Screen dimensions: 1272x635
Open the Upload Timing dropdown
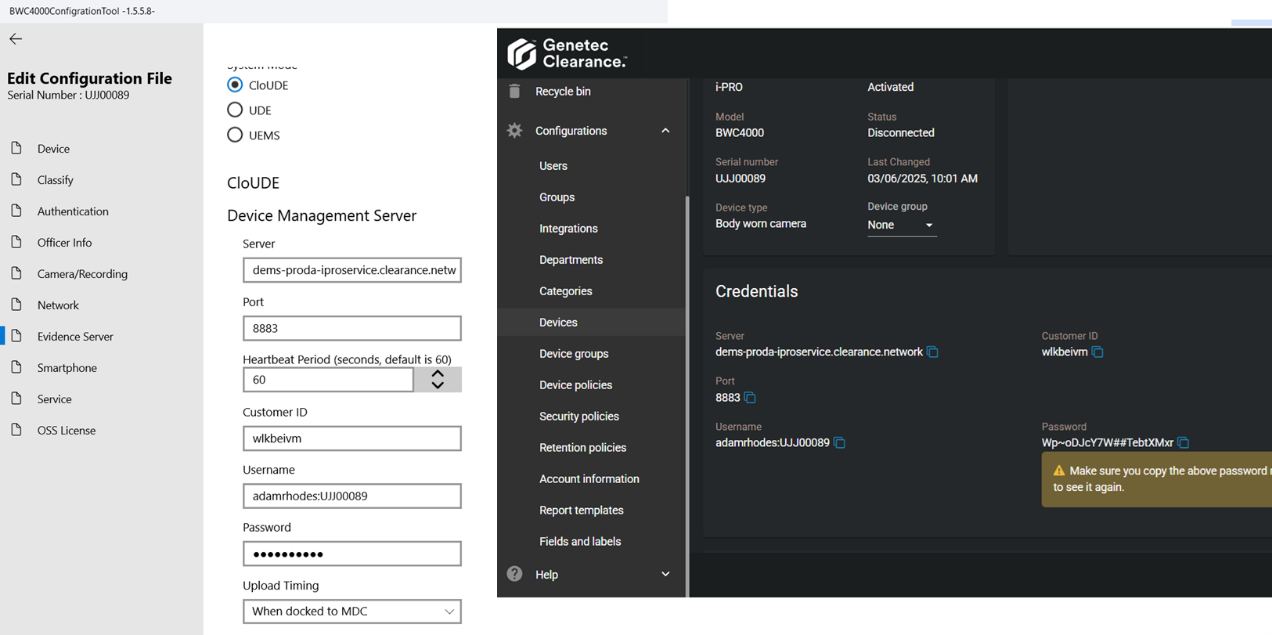click(x=352, y=611)
